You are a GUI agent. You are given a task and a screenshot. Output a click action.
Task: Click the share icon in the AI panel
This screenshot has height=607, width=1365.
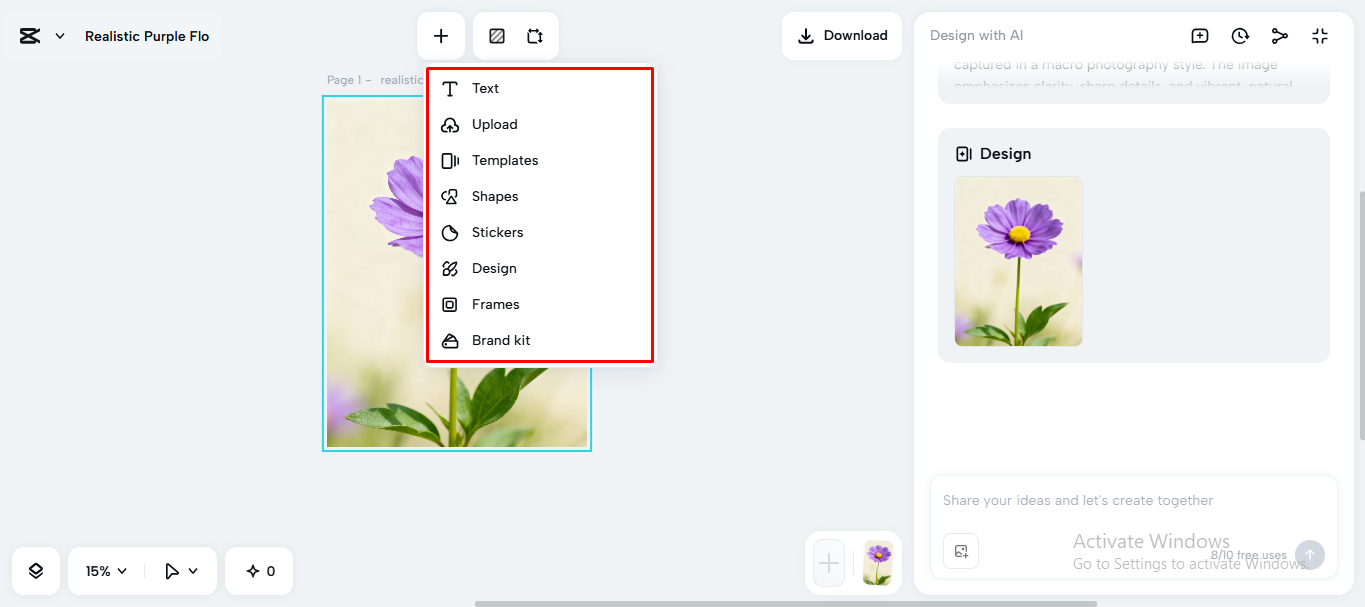pos(1280,35)
